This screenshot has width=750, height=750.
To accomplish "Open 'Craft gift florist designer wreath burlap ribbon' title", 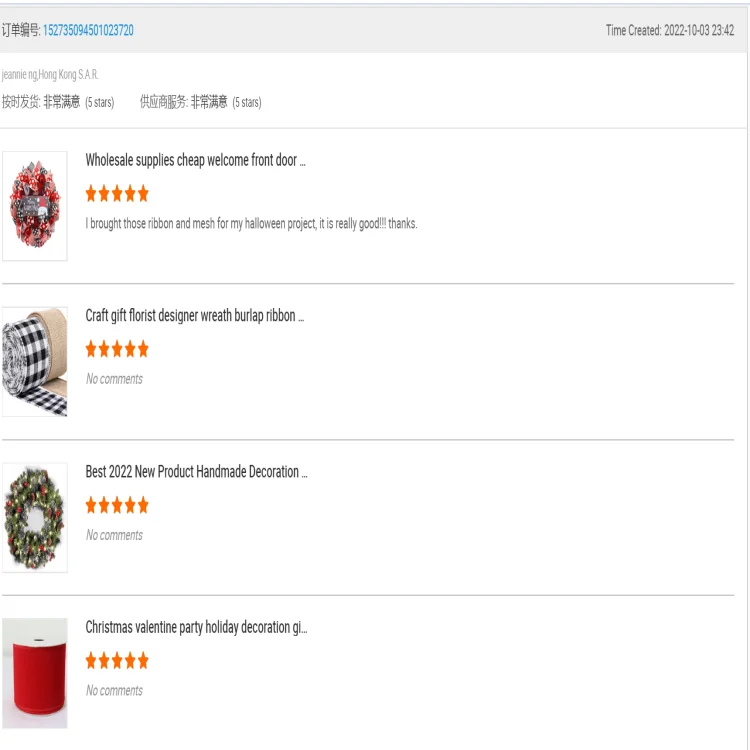I will click(195, 316).
